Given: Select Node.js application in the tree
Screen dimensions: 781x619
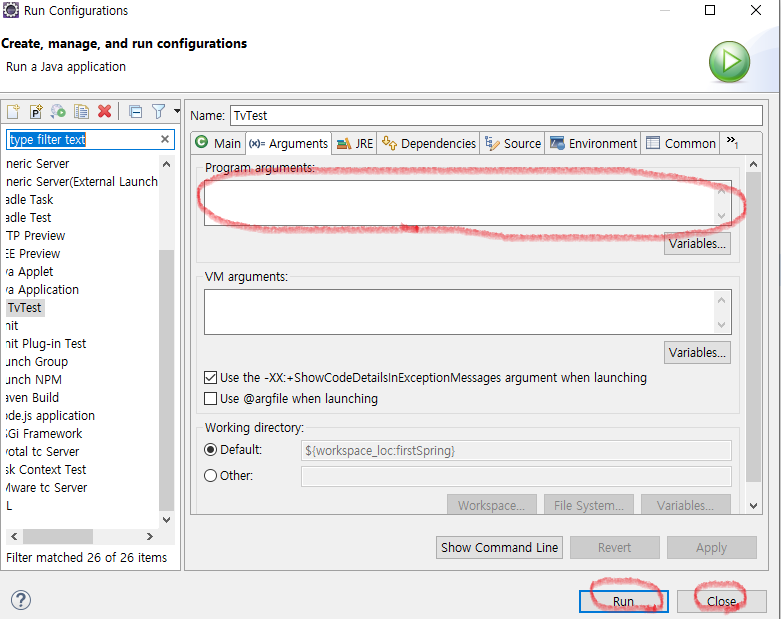Looking at the screenshot, I should [50, 416].
